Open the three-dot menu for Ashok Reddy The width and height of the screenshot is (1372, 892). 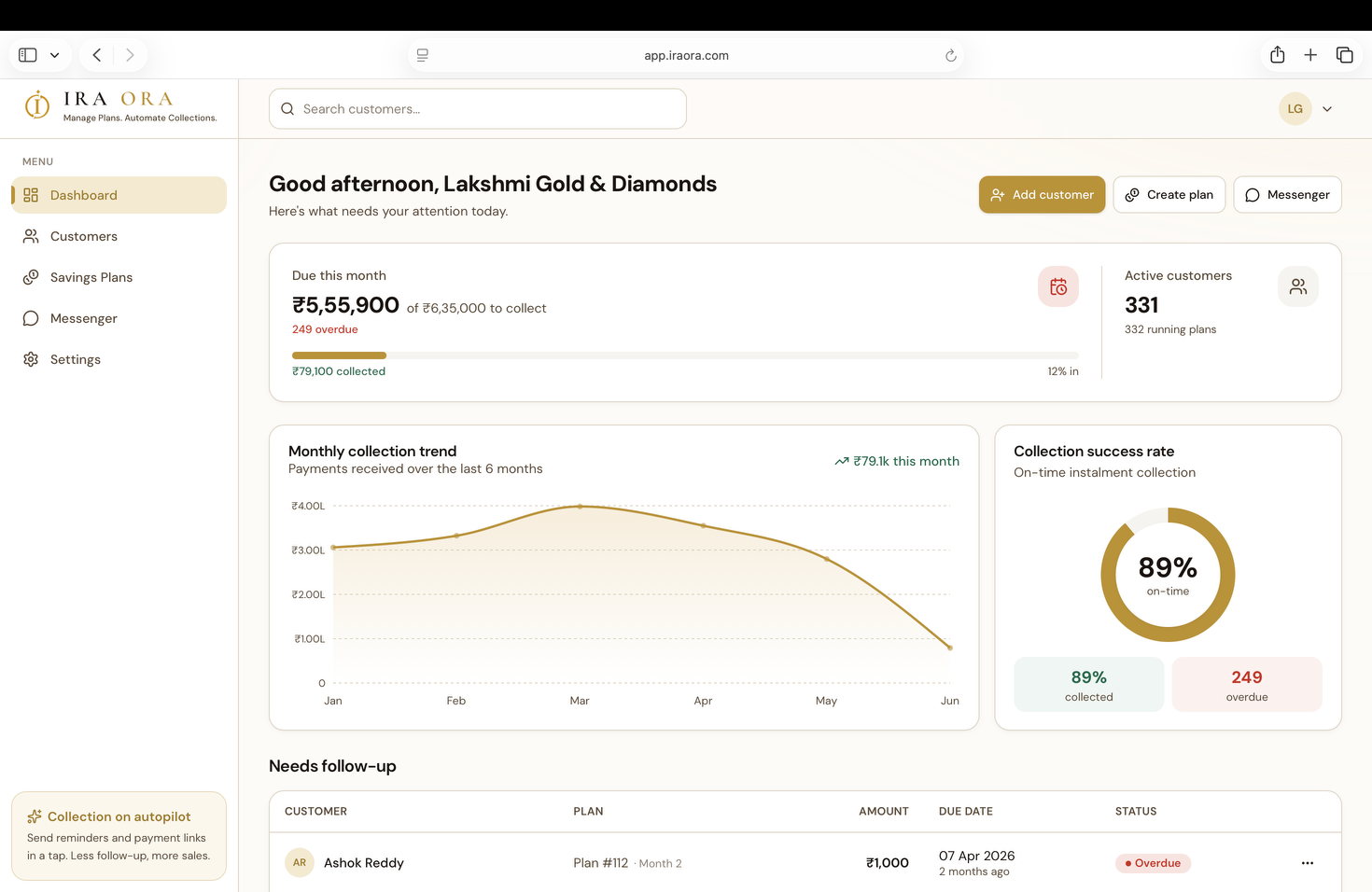pos(1308,863)
